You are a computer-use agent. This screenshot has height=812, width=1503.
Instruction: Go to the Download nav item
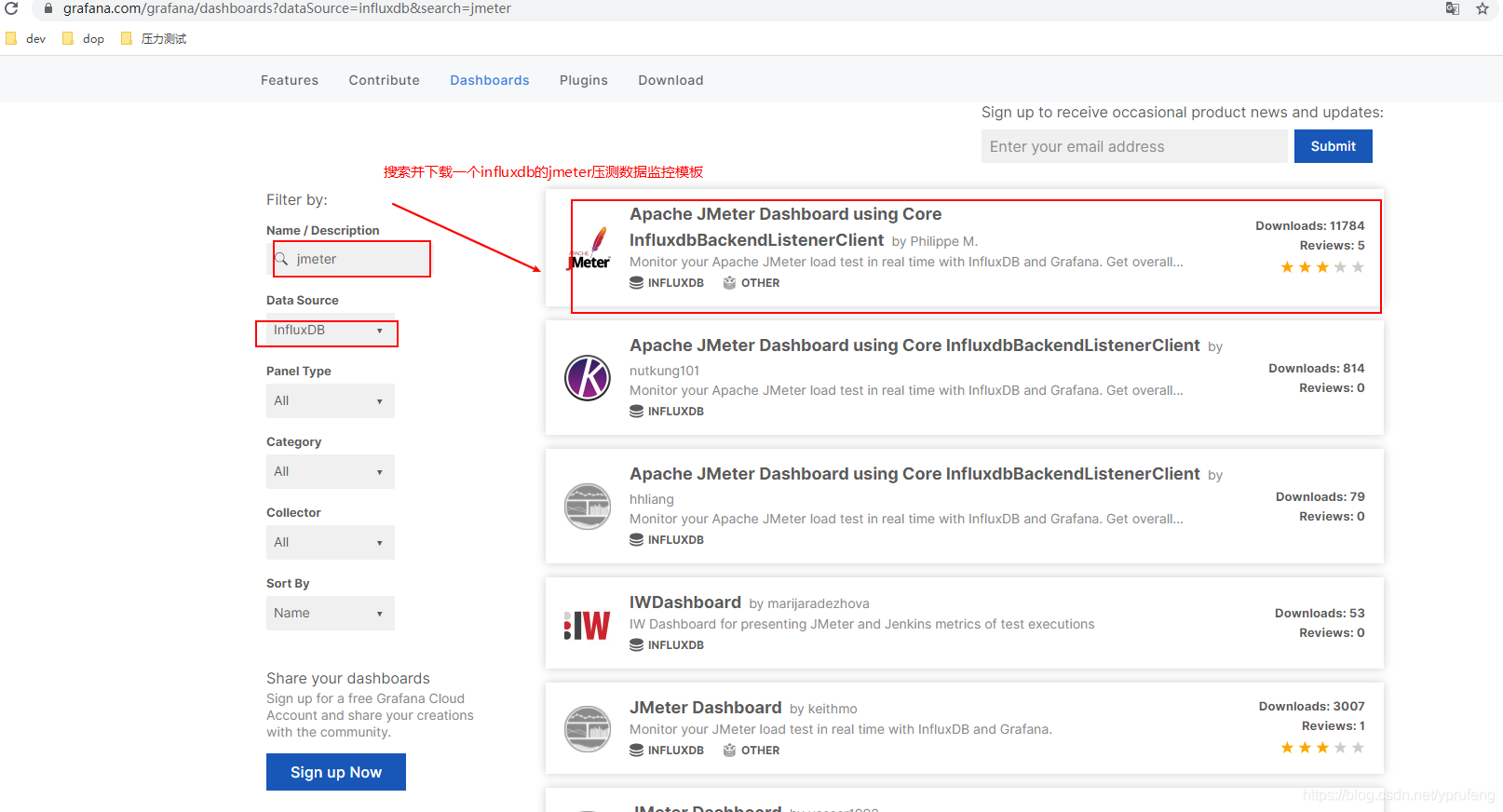670,80
